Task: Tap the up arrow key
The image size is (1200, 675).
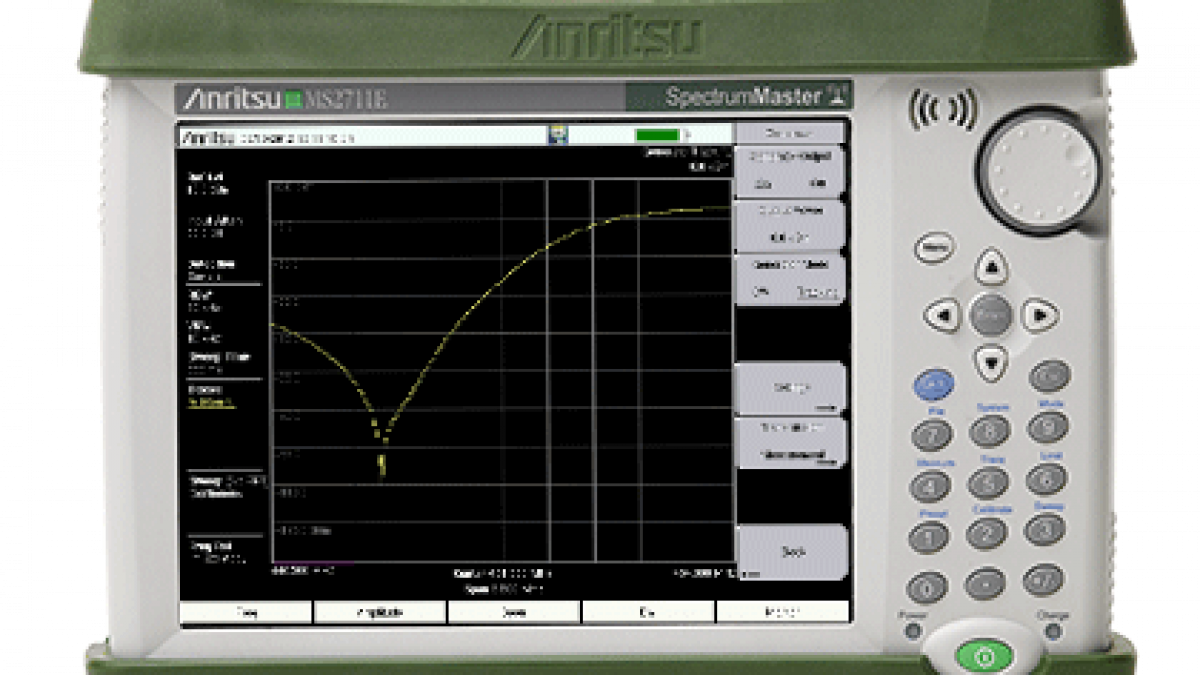Action: coord(990,267)
